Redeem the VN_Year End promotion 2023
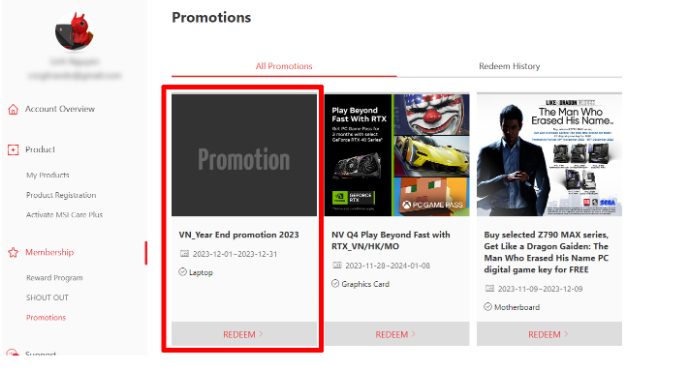The width and height of the screenshot is (677, 372). [x=244, y=334]
